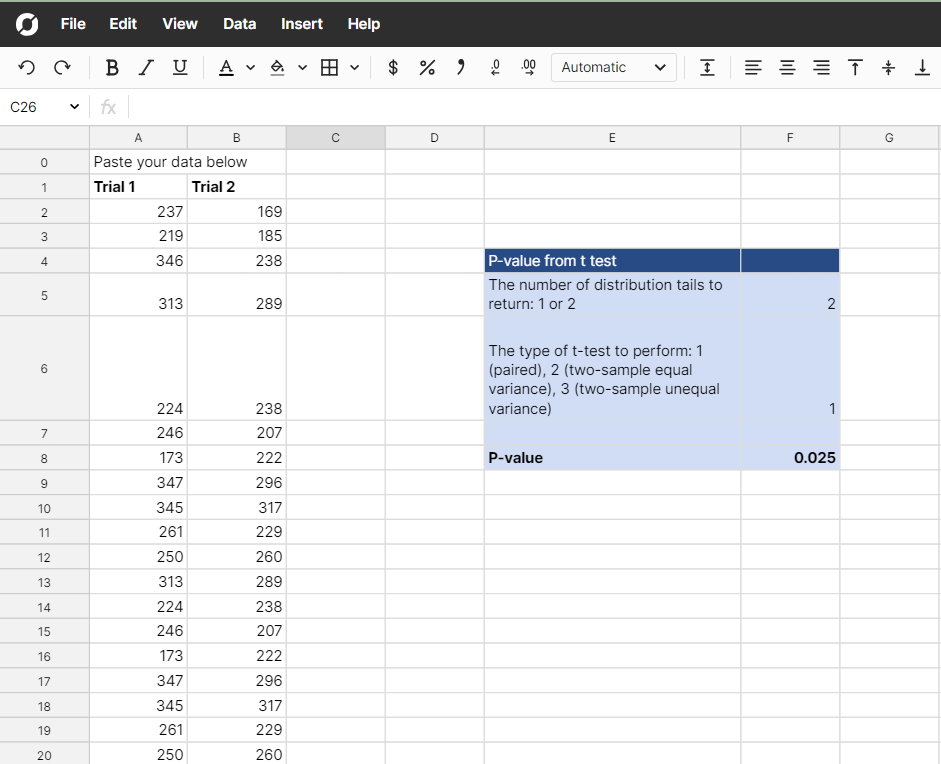Open the Insert menu
The width and height of the screenshot is (941, 764).
pos(301,23)
